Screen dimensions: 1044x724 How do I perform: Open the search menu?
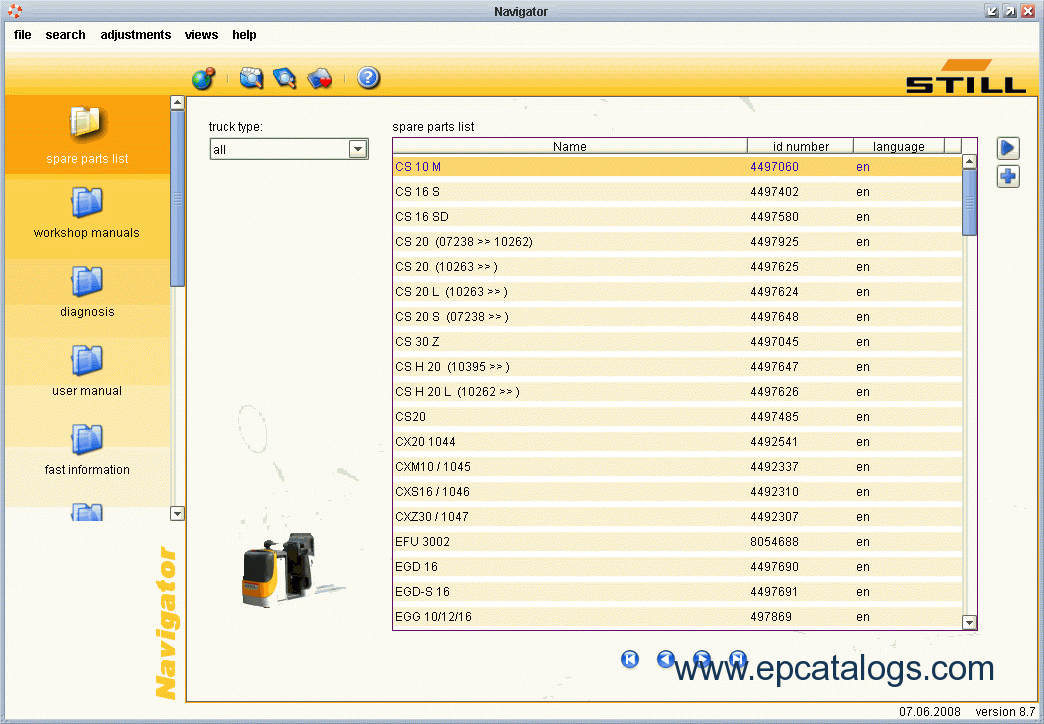pos(65,35)
